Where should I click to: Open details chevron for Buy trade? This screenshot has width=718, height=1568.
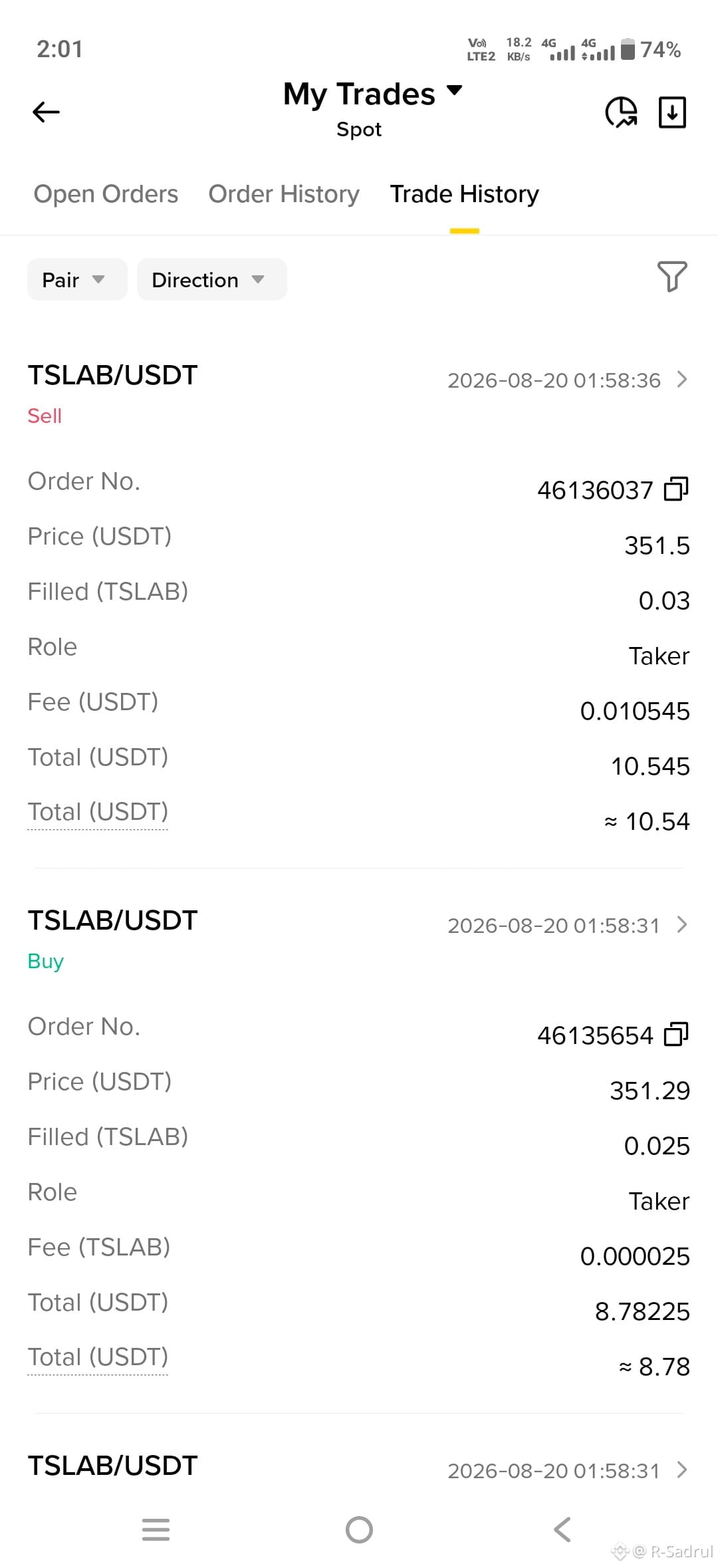click(681, 925)
